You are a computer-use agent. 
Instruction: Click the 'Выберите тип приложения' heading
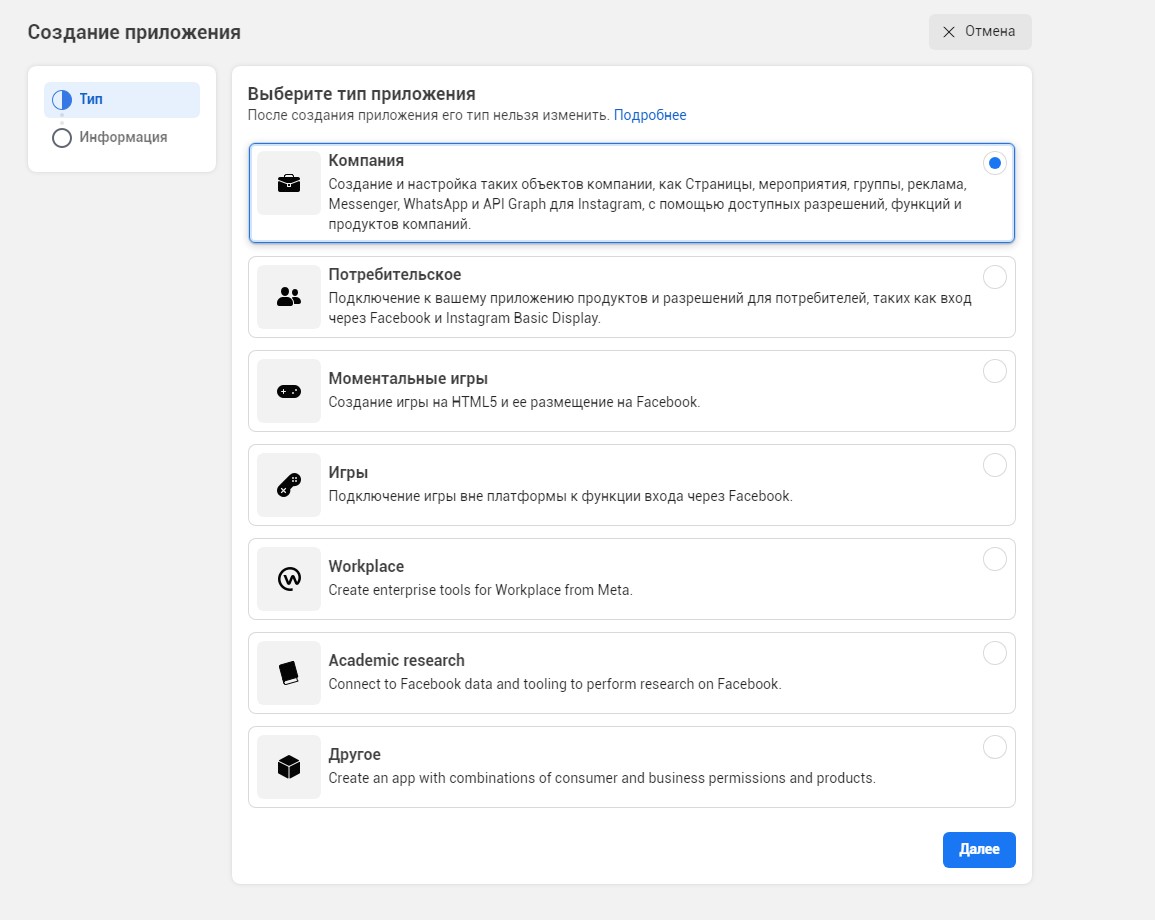pos(362,94)
